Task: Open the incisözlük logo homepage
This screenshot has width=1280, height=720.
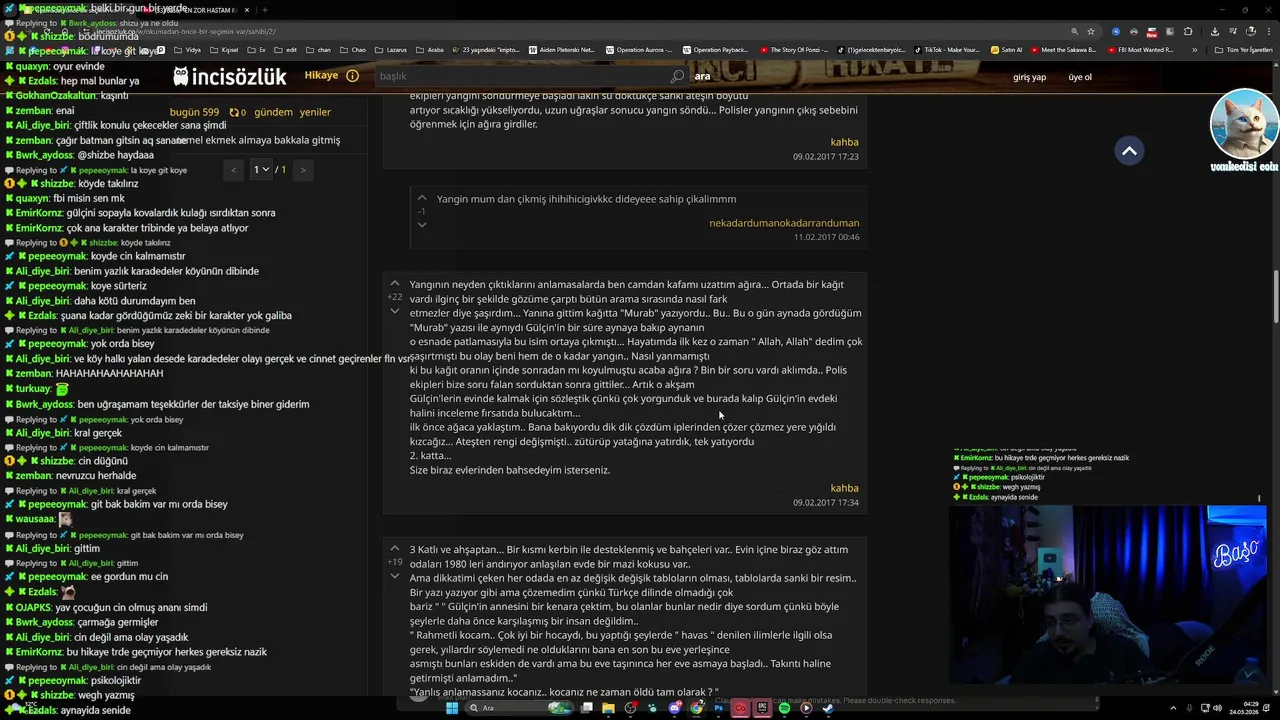Action: click(x=229, y=76)
